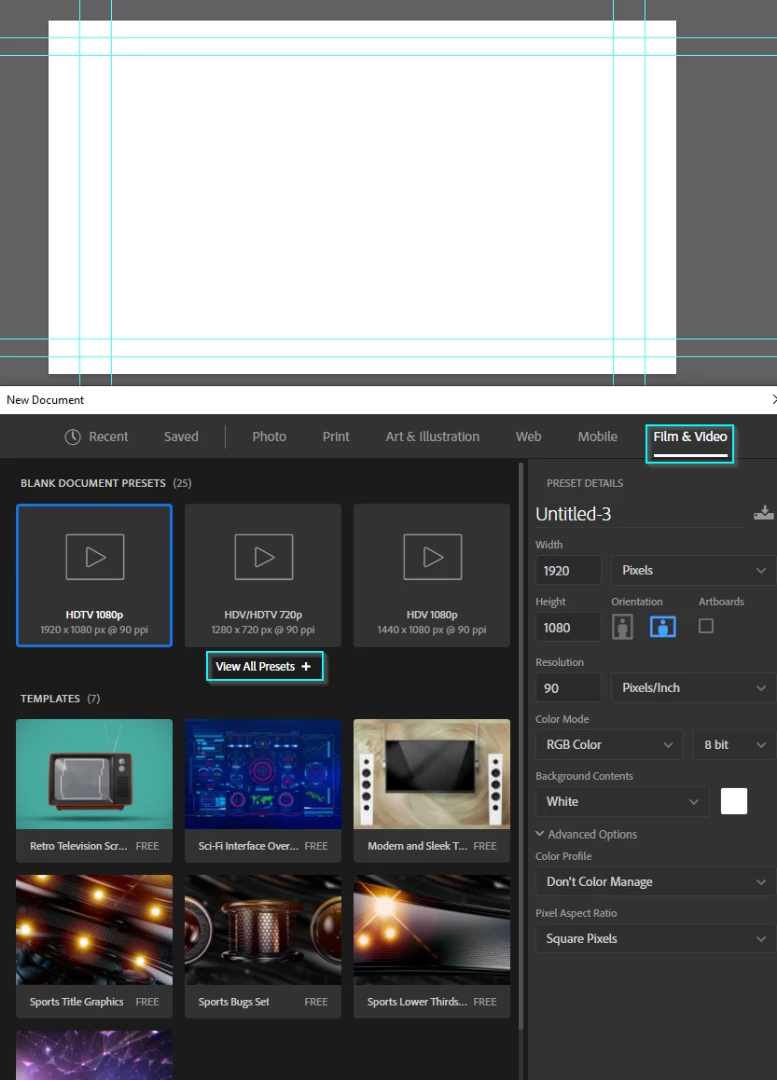The height and width of the screenshot is (1080, 777).
Task: Switch to the Mobile tab
Action: (x=597, y=437)
